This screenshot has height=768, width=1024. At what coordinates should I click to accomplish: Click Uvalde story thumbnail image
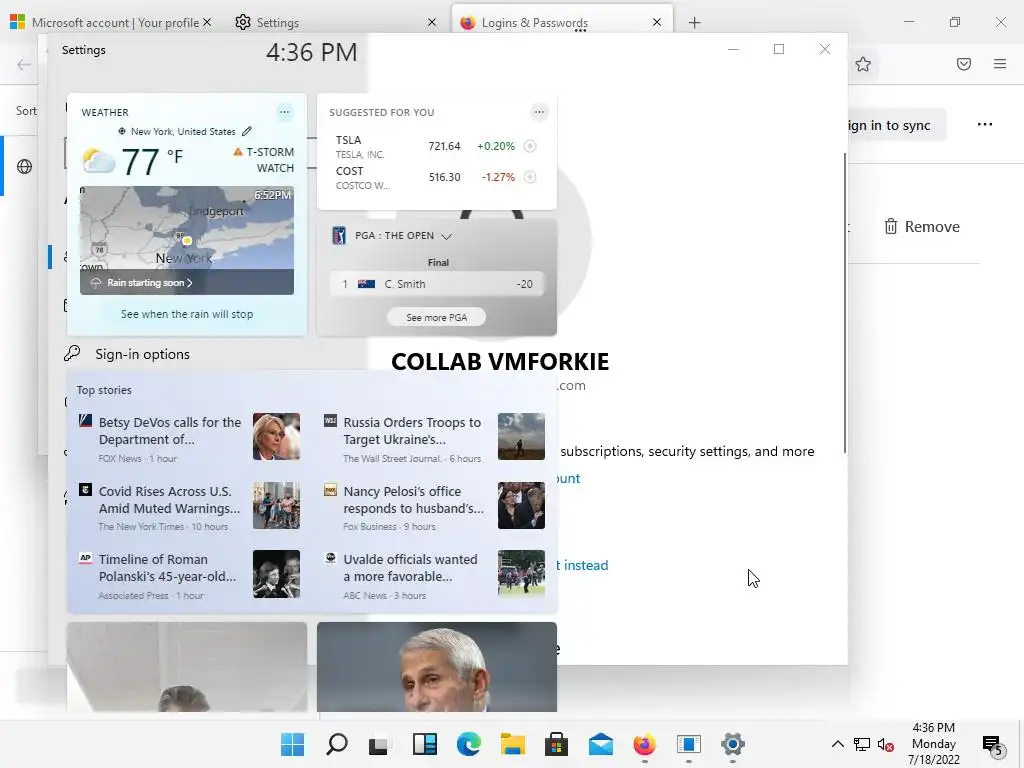coord(521,573)
